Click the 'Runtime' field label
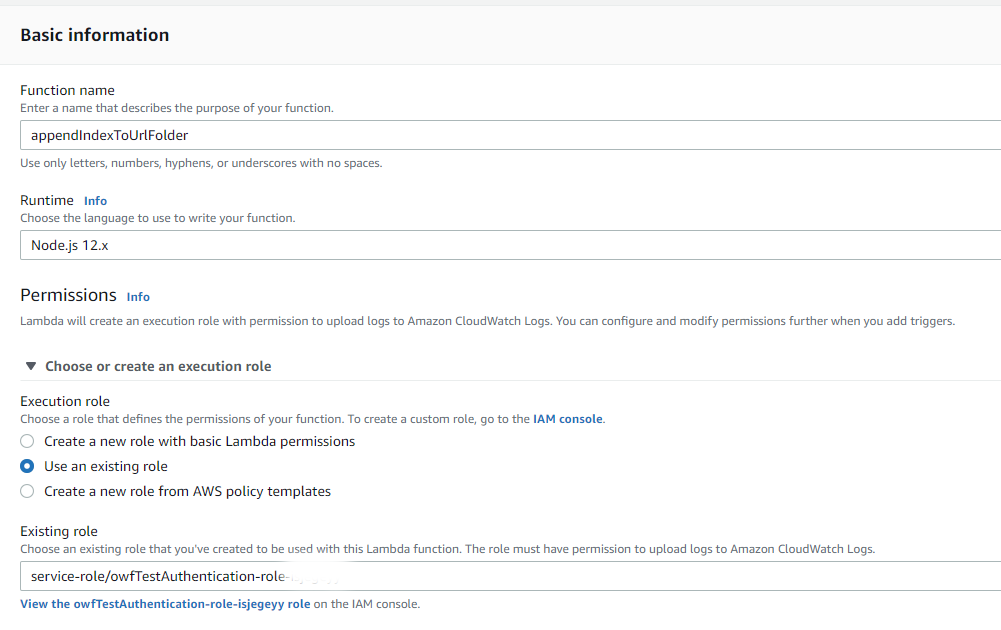This screenshot has width=1001, height=630. [x=47, y=200]
